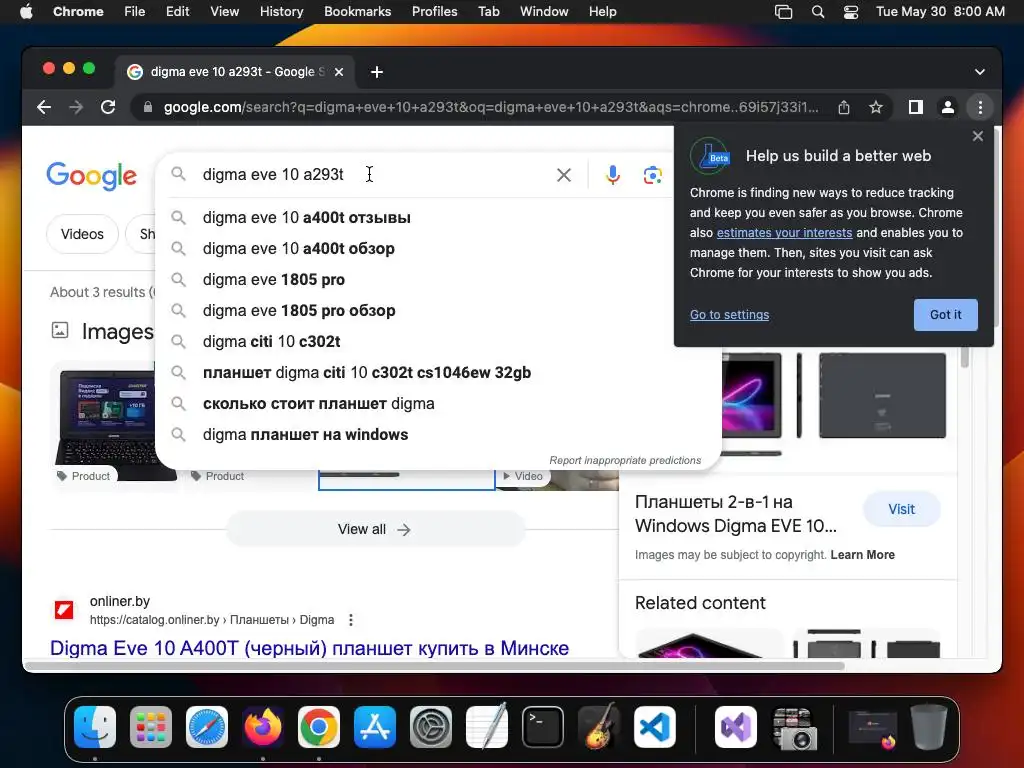The width and height of the screenshot is (1024, 768).
Task: Open options menu for onliner.by result
Action: click(x=351, y=620)
